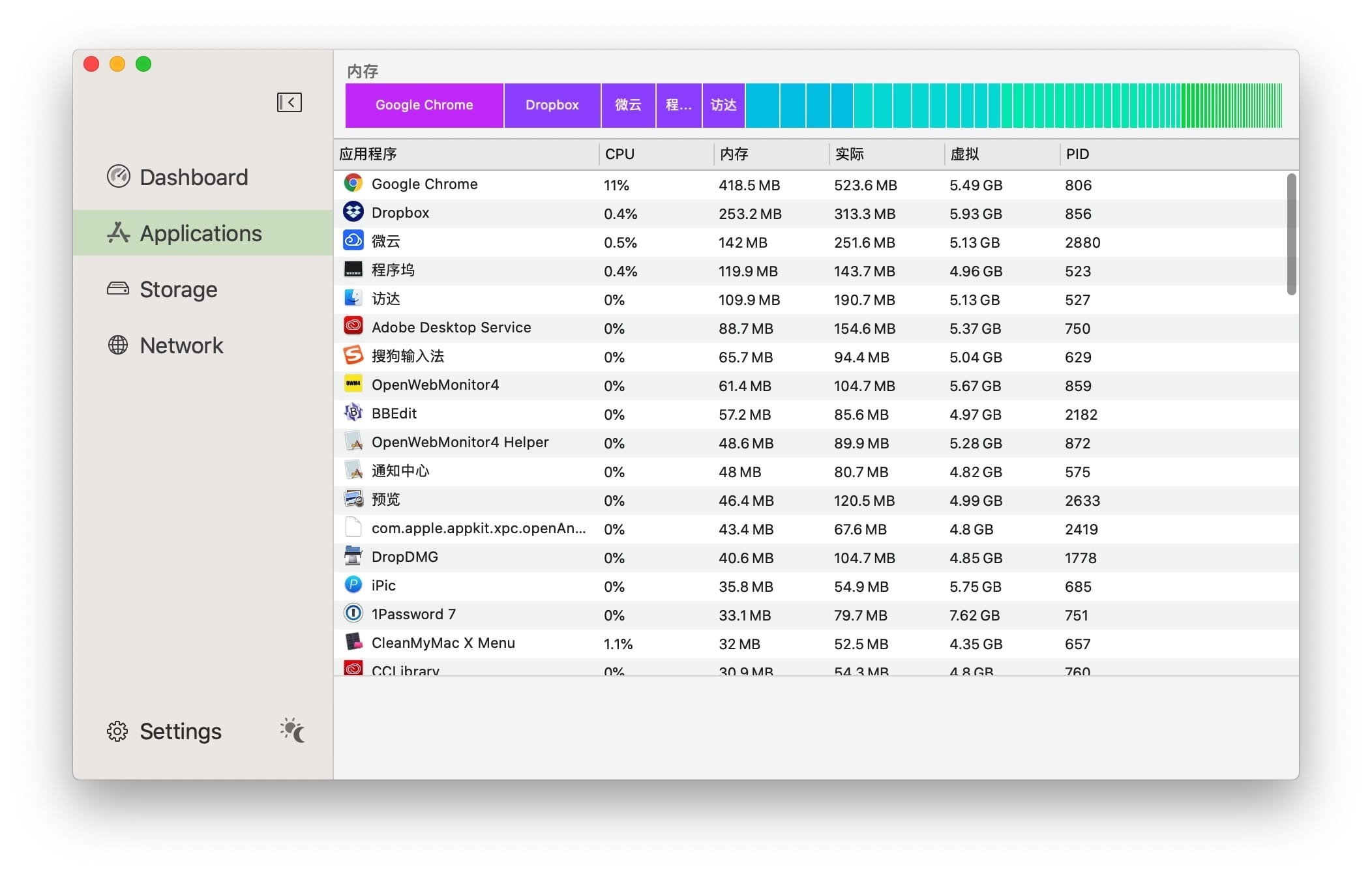Click the Dropbox icon in the process list
The width and height of the screenshot is (1372, 876).
(x=353, y=212)
